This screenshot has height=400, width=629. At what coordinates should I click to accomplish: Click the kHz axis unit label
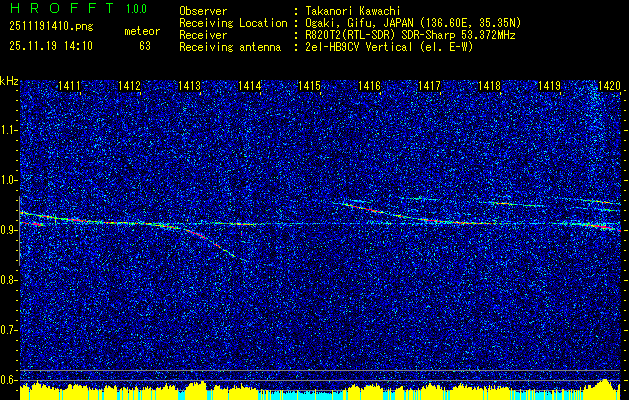(x=9, y=82)
